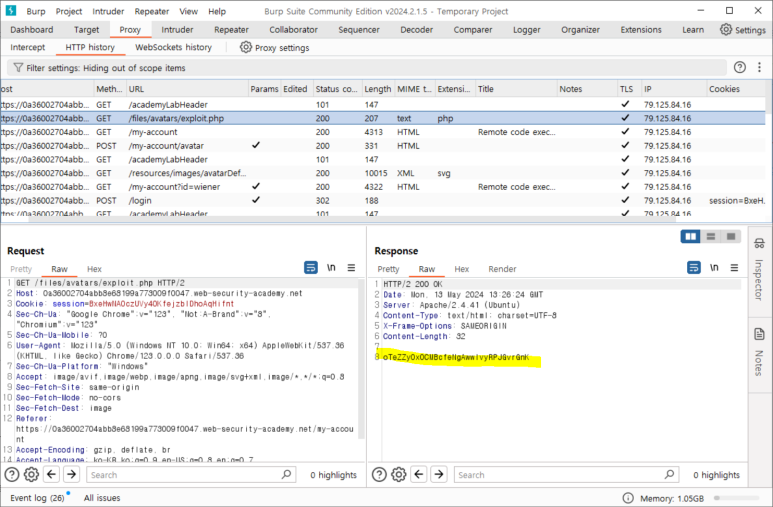Open the filter bar help icon
The image size is (773, 507).
point(739,68)
